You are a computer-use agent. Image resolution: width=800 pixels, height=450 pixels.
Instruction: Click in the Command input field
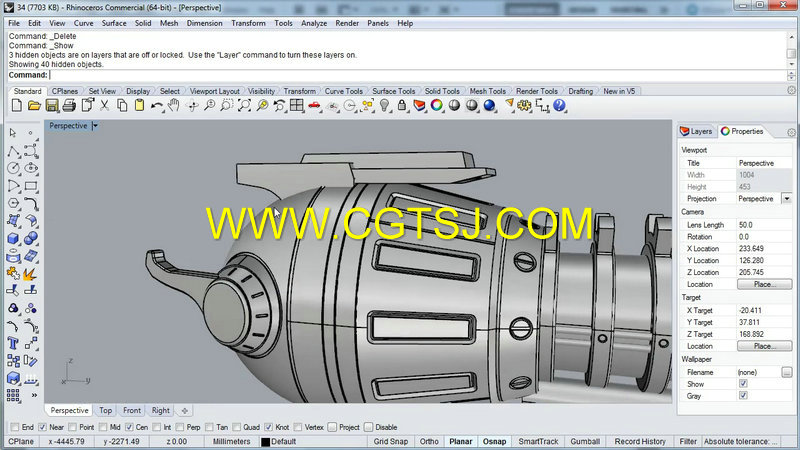click(418, 75)
